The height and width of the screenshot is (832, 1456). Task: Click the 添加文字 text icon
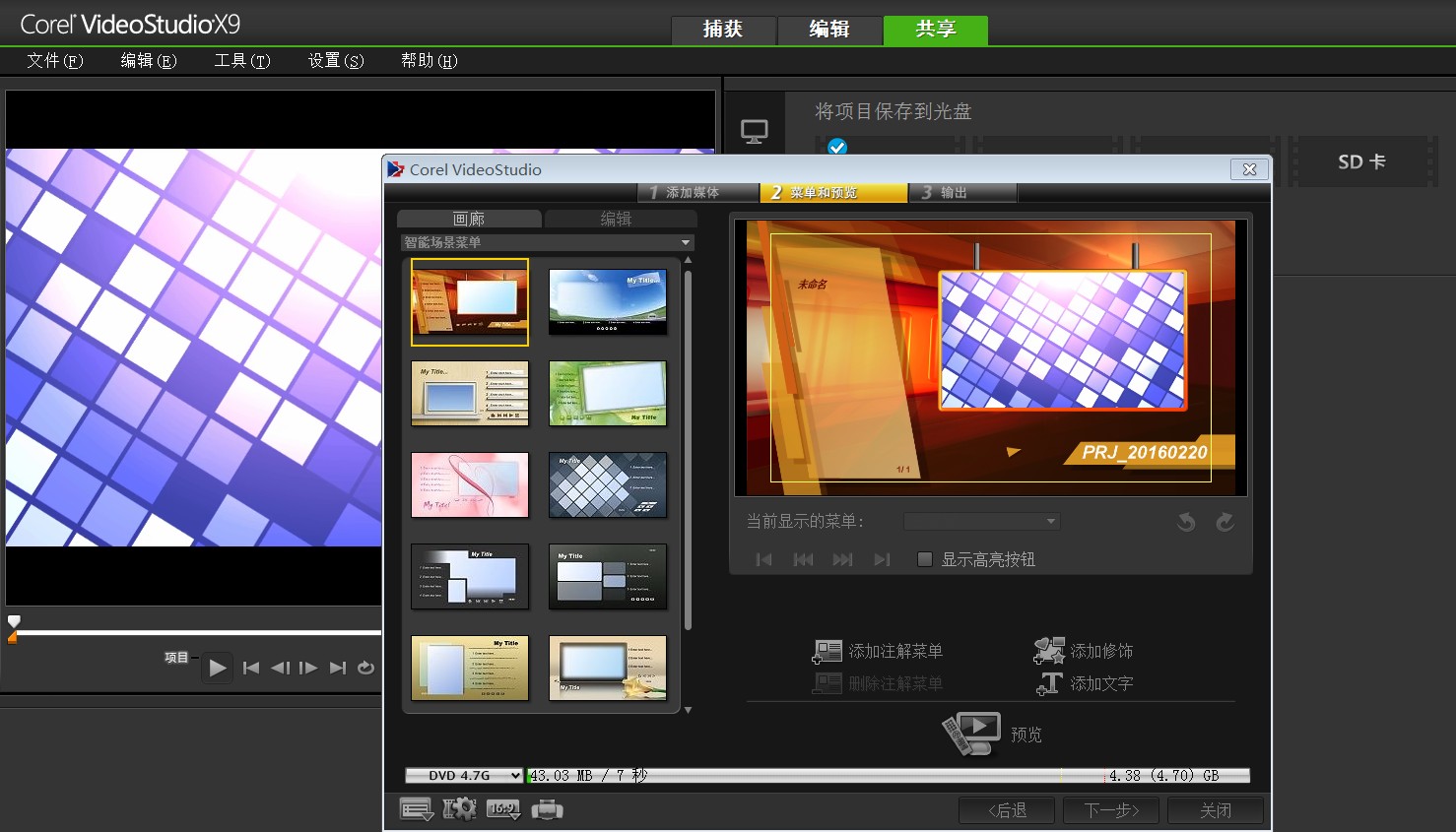click(1049, 683)
